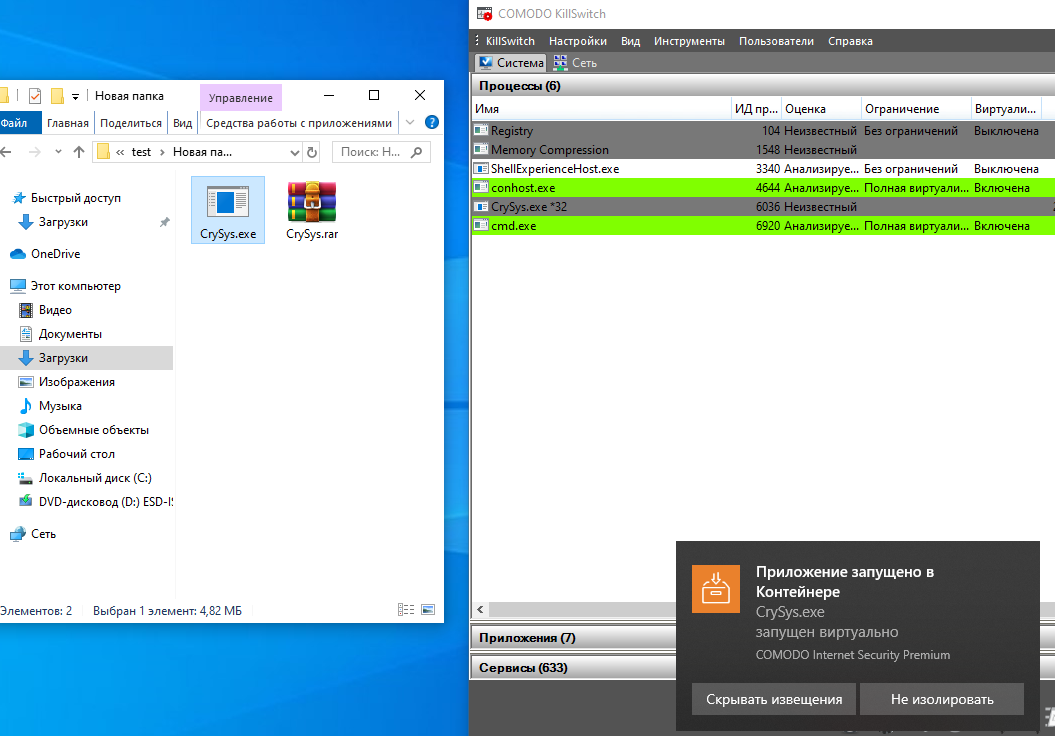
Task: Open the Инструменты menu
Action: [x=690, y=41]
